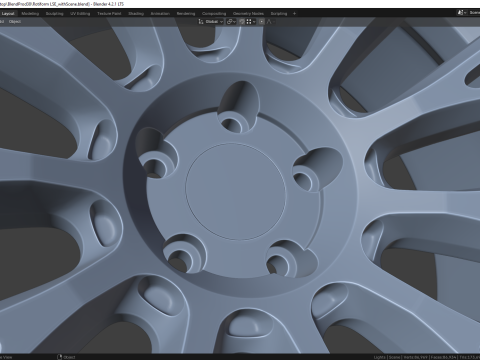Open the Shading workspace tab
Viewport: 480px width, 360px height.
136,14
